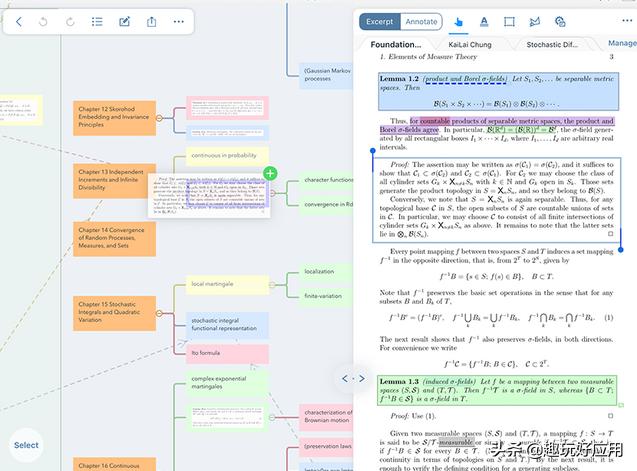Select Chapter 13 Independent Increments node
Screen dimensions: 637x471
click(115, 181)
